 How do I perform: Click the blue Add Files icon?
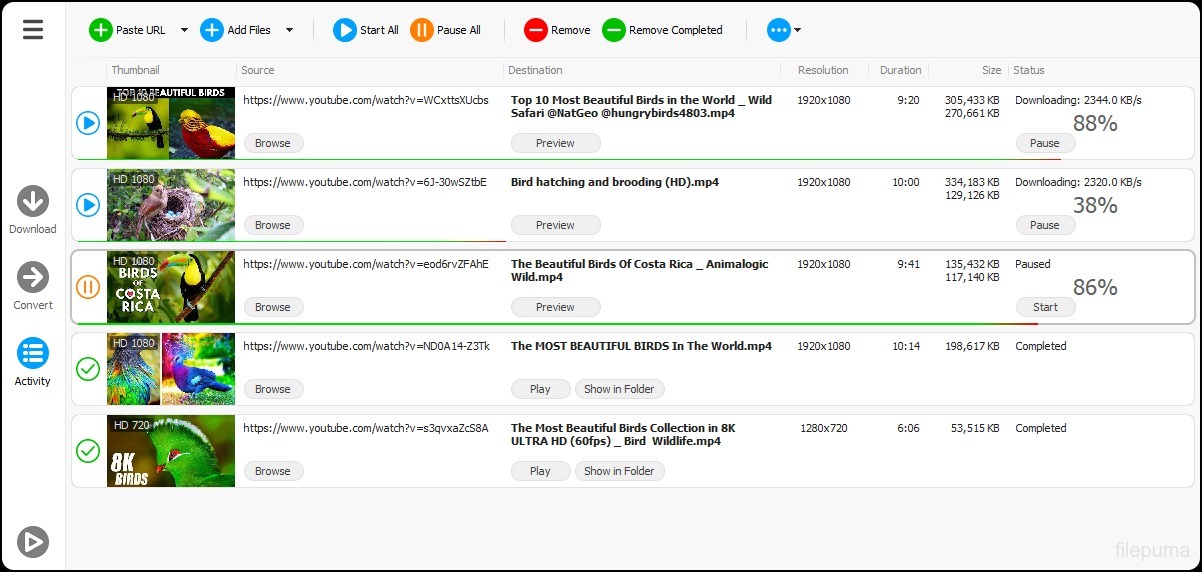212,30
